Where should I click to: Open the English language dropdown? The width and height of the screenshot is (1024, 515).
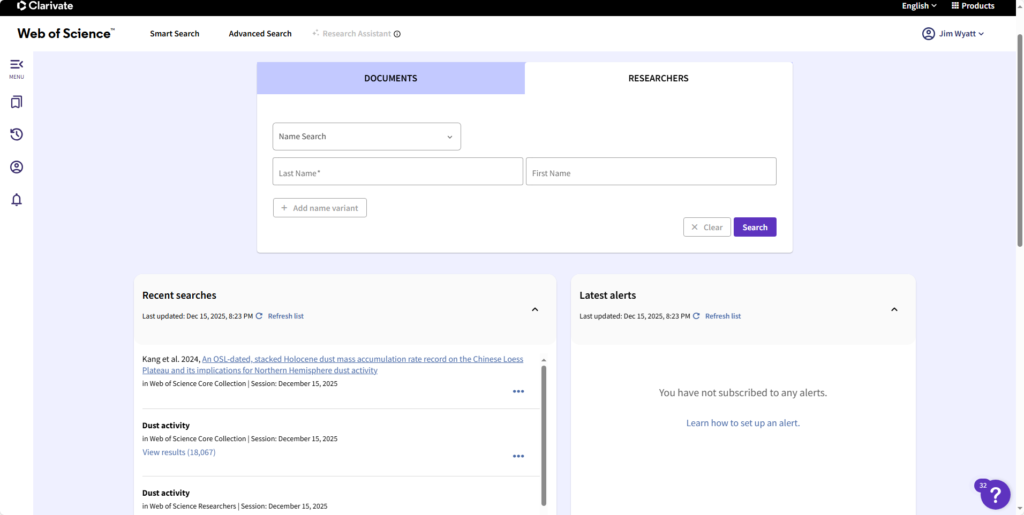tap(919, 6)
